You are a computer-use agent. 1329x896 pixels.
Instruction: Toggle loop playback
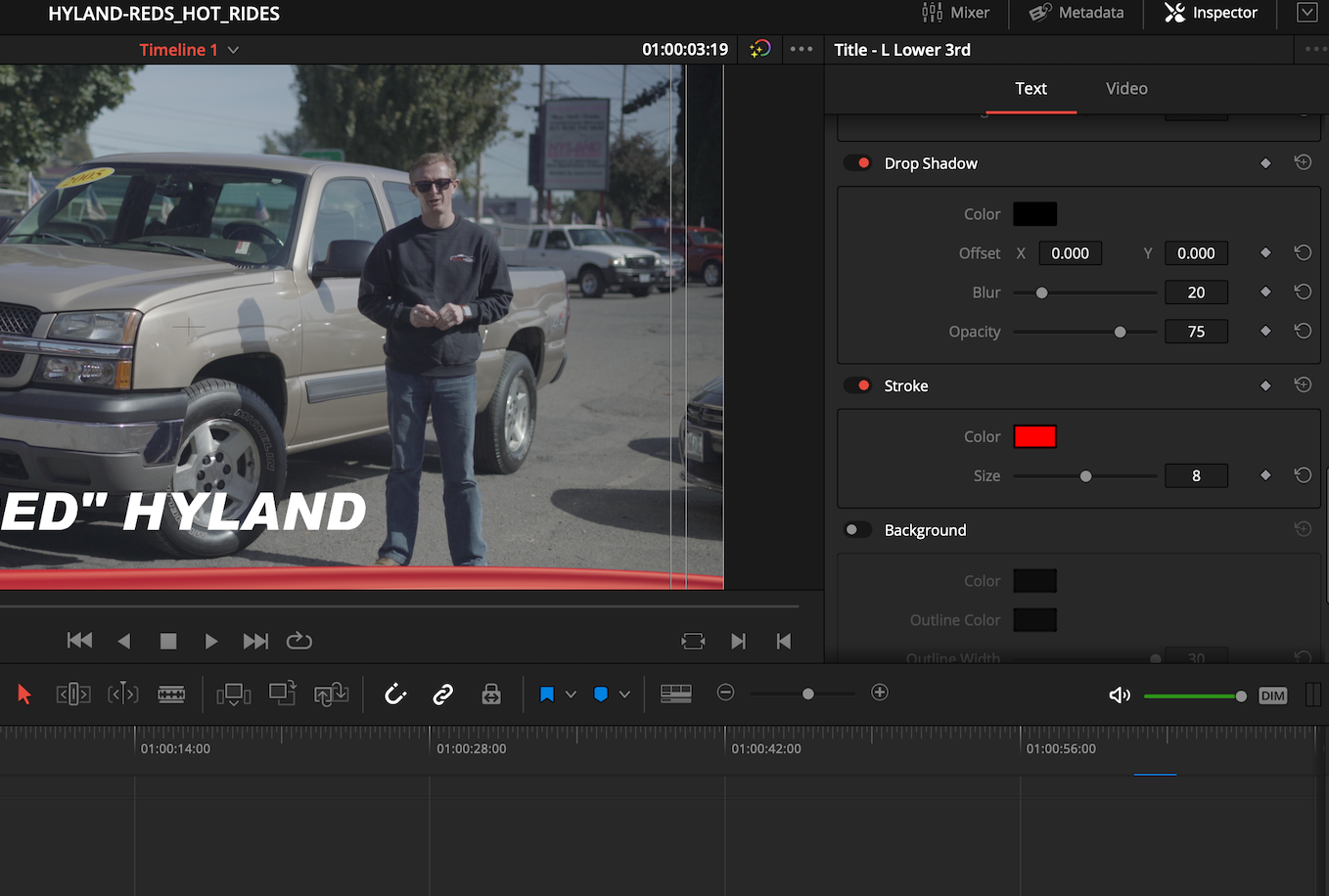(x=298, y=641)
